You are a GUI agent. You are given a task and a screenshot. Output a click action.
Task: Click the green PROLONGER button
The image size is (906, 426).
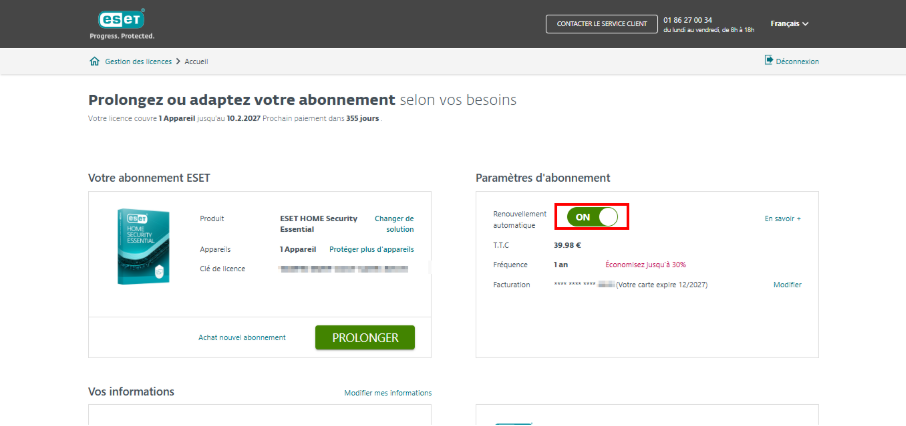(365, 338)
